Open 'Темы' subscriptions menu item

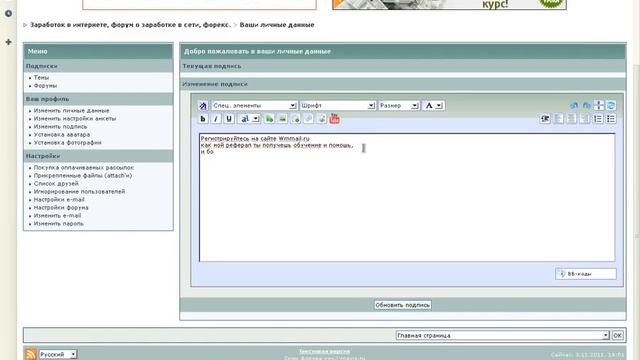click(x=41, y=78)
